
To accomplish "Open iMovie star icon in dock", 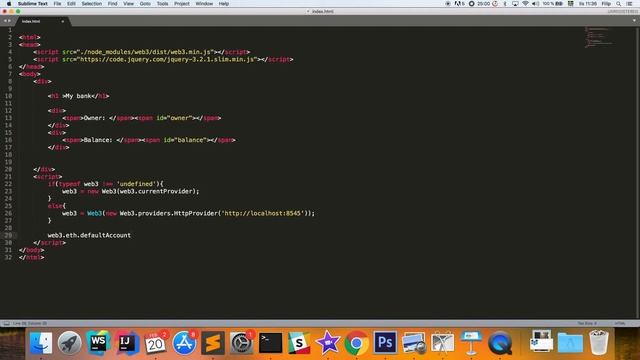I will pyautogui.click(x=328, y=342).
